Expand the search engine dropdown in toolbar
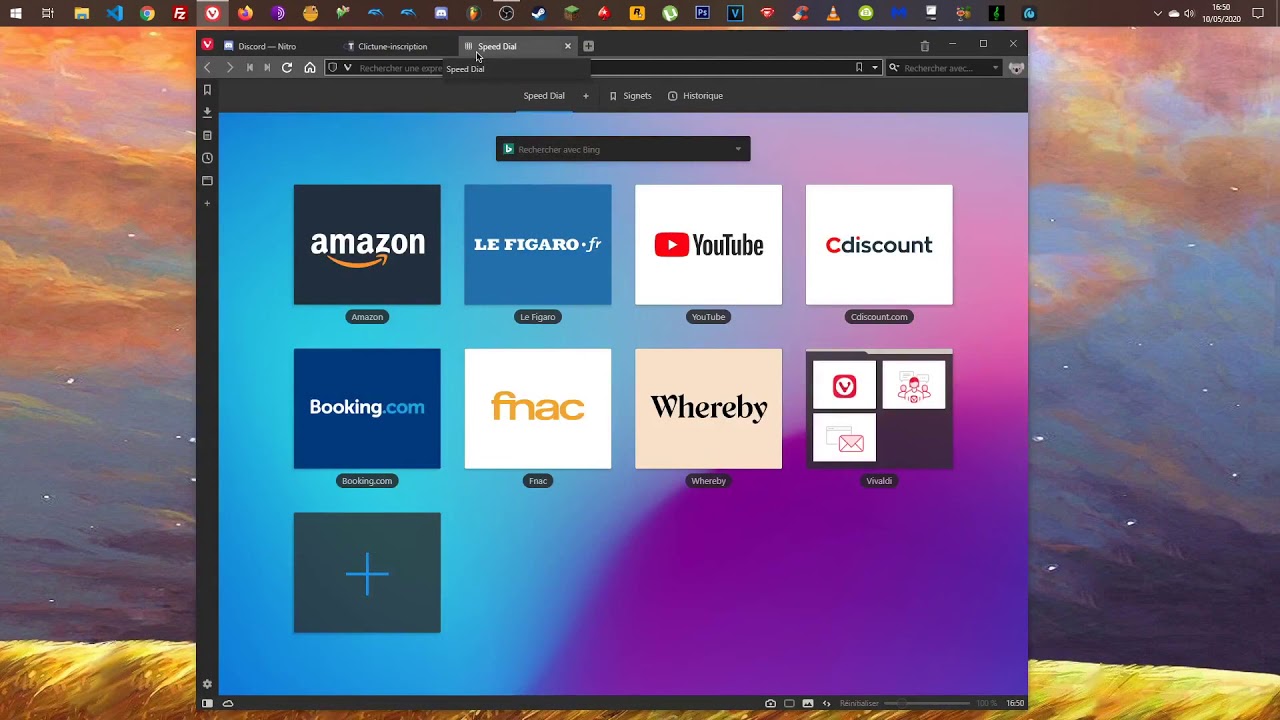 point(995,68)
